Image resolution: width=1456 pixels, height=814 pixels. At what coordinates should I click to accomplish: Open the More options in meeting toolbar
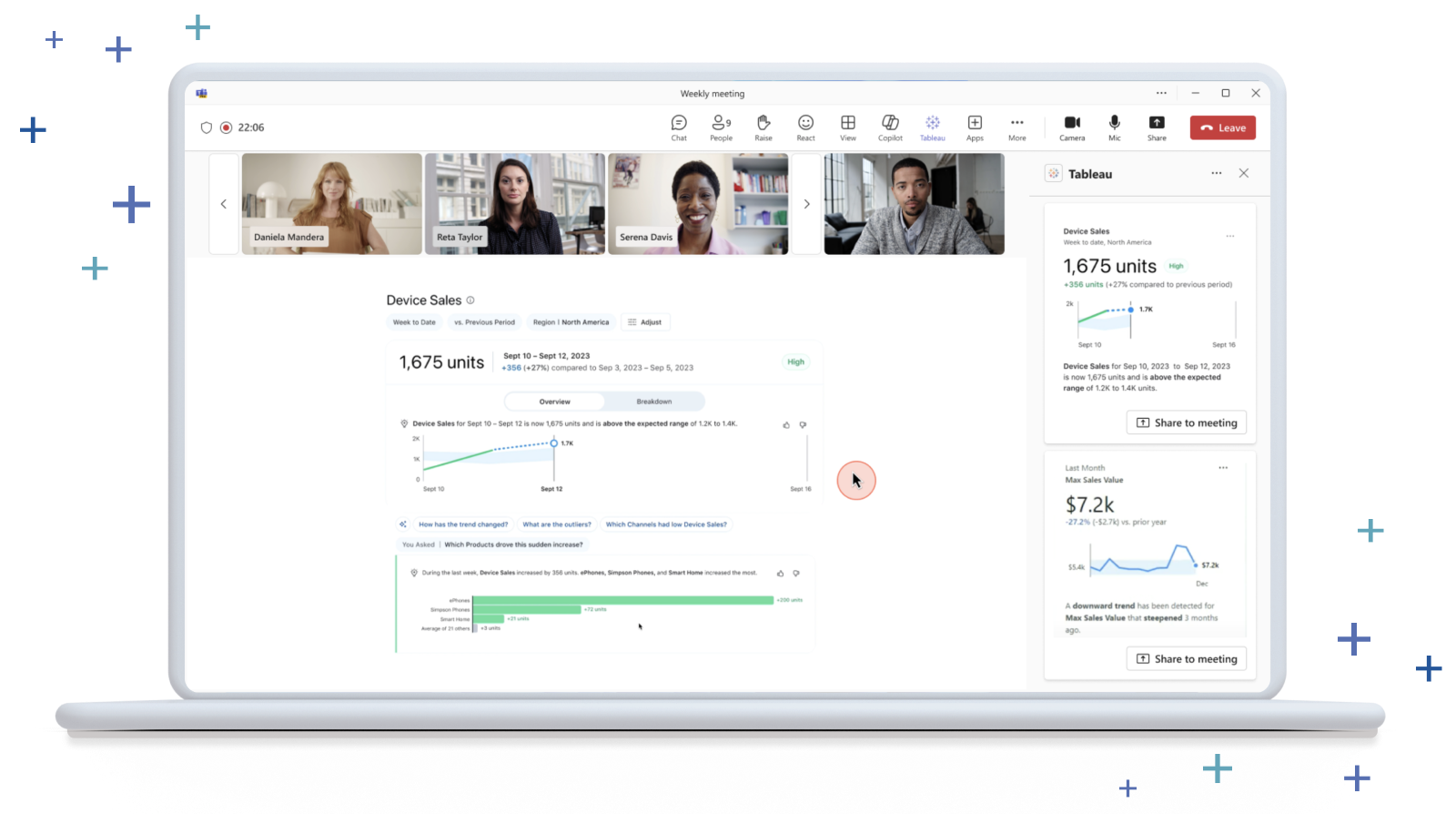click(x=1016, y=127)
